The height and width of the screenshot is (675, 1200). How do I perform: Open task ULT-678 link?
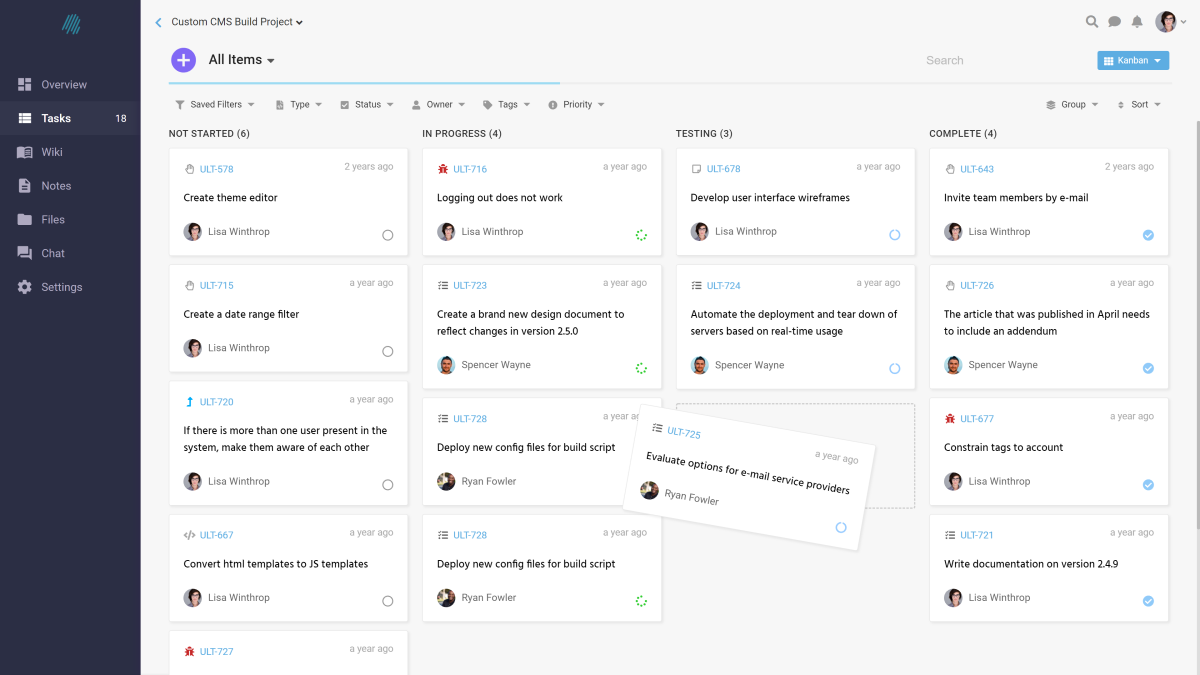[x=723, y=168]
